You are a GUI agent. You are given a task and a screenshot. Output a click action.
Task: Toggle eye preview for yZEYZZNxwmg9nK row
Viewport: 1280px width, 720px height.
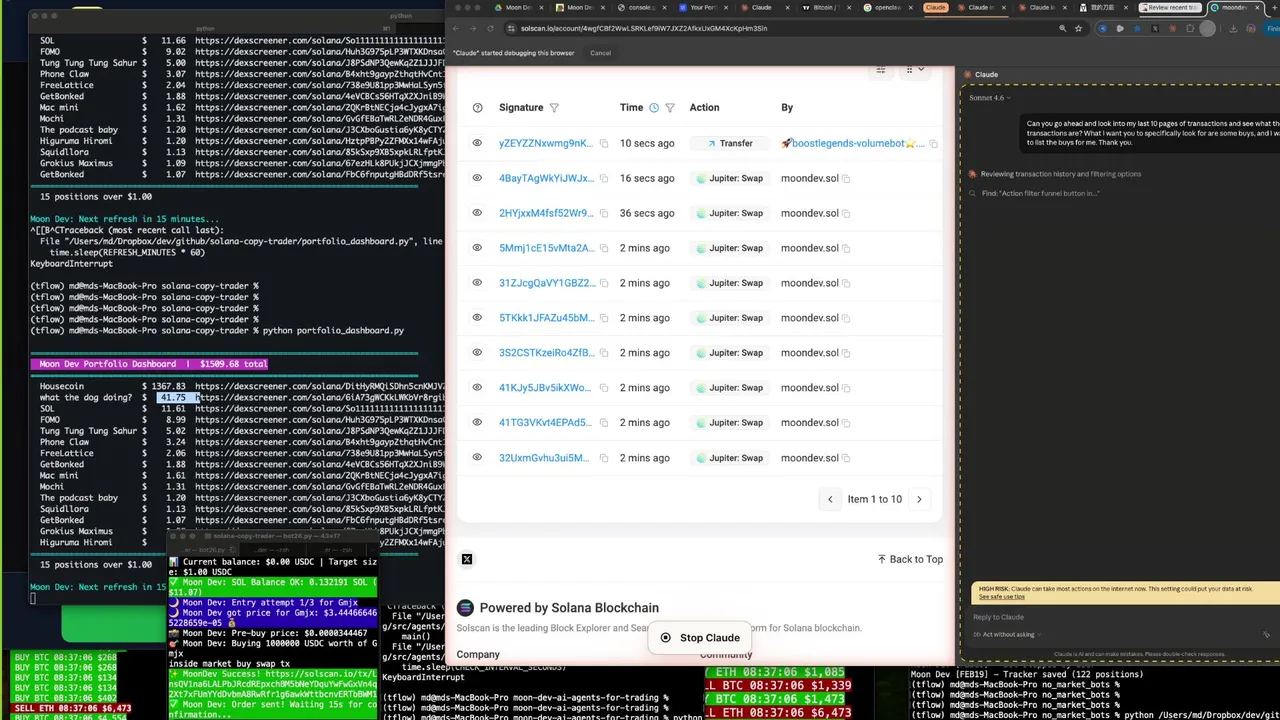[477, 144]
